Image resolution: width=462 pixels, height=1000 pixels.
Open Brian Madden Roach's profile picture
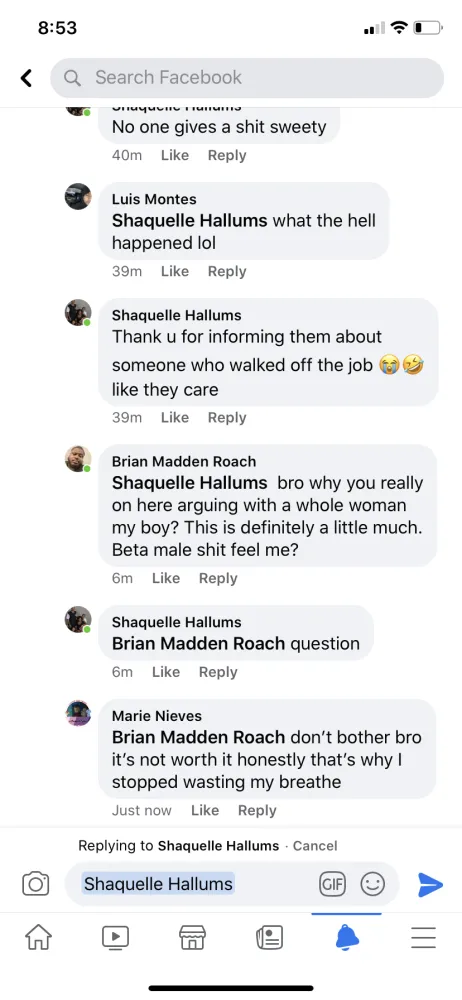(78, 459)
